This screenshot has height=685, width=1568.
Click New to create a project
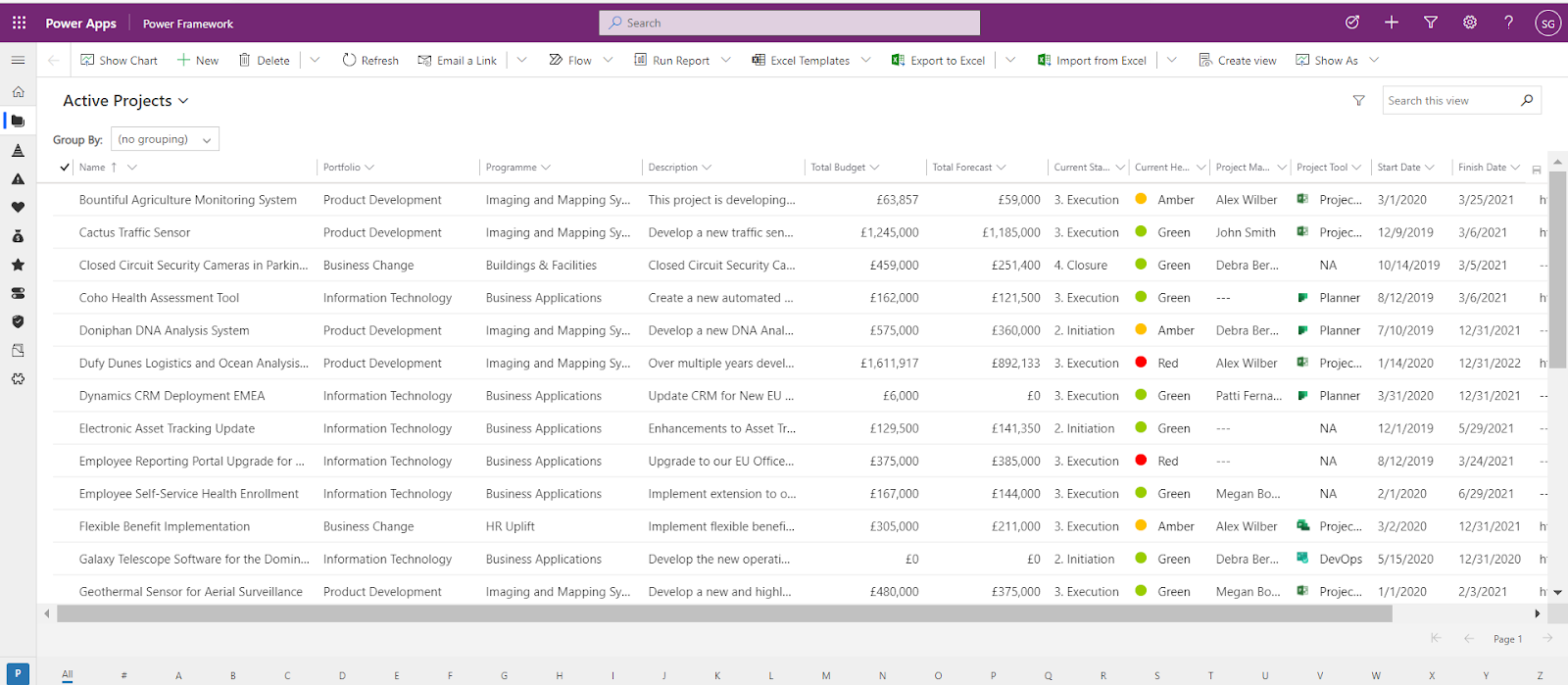coord(198,60)
